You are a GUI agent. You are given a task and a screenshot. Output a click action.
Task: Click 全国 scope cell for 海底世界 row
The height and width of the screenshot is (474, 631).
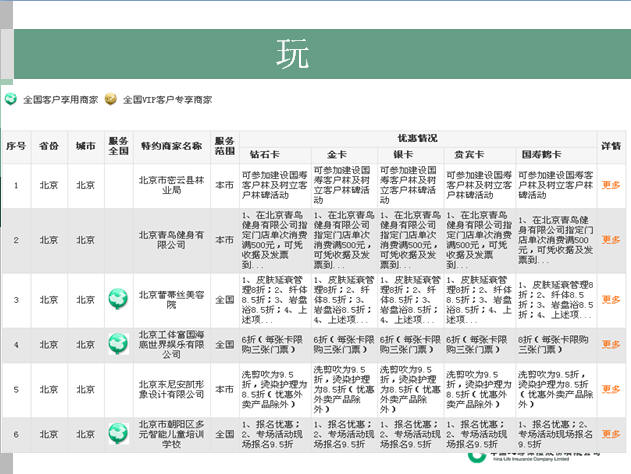click(225, 344)
